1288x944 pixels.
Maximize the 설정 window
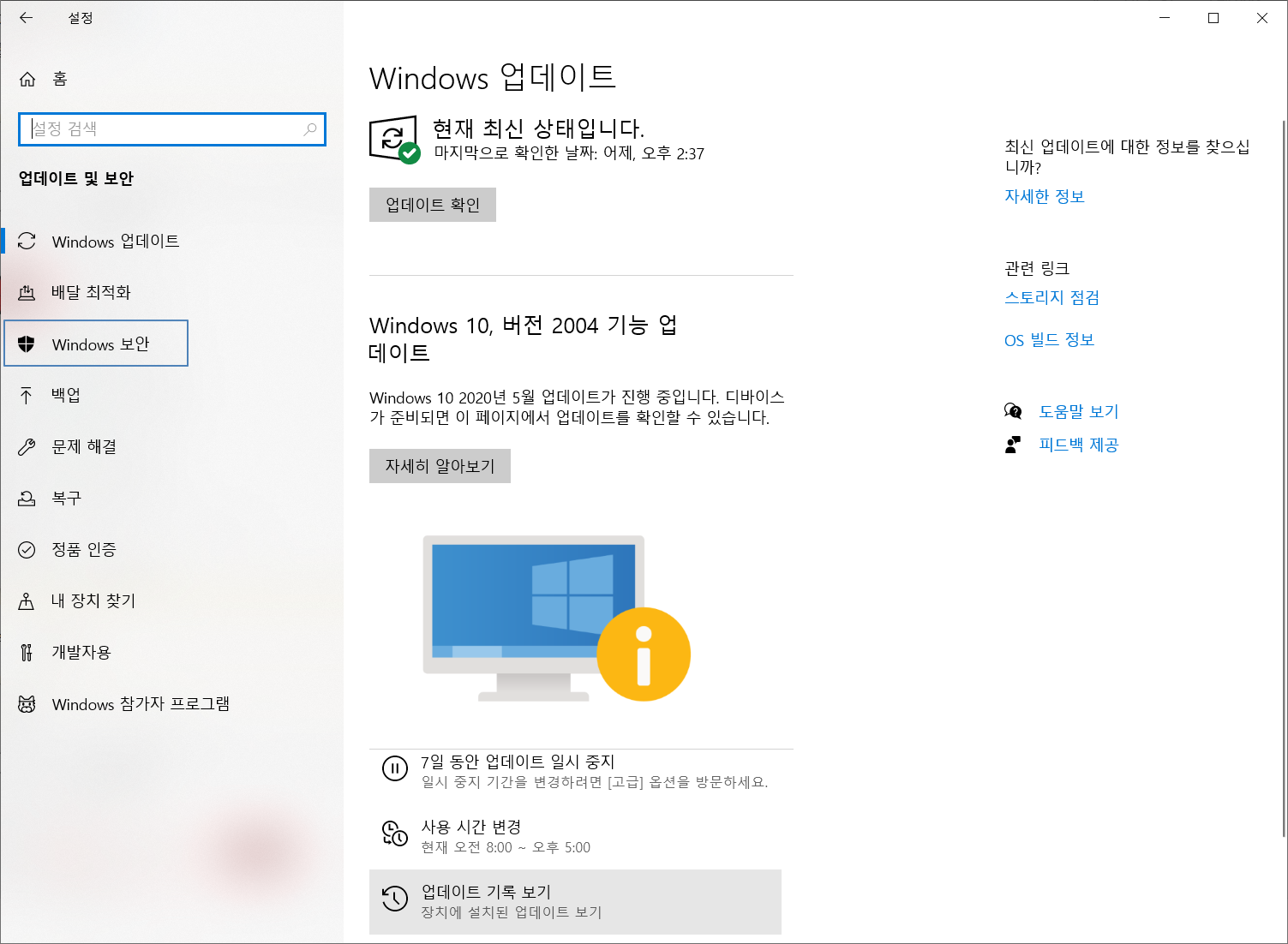(x=1213, y=18)
